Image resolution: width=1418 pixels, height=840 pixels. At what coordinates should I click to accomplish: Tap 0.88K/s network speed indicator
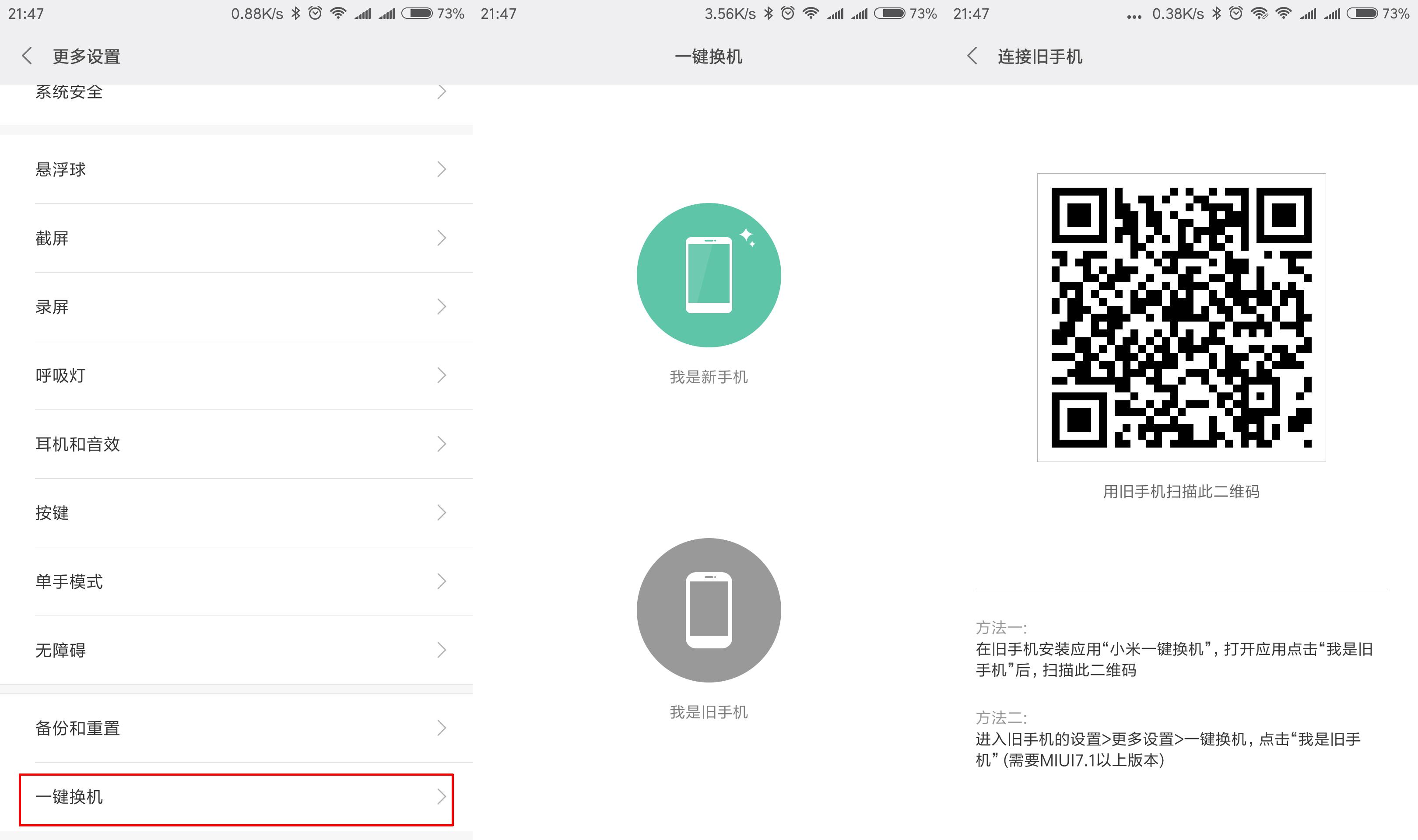tap(257, 14)
